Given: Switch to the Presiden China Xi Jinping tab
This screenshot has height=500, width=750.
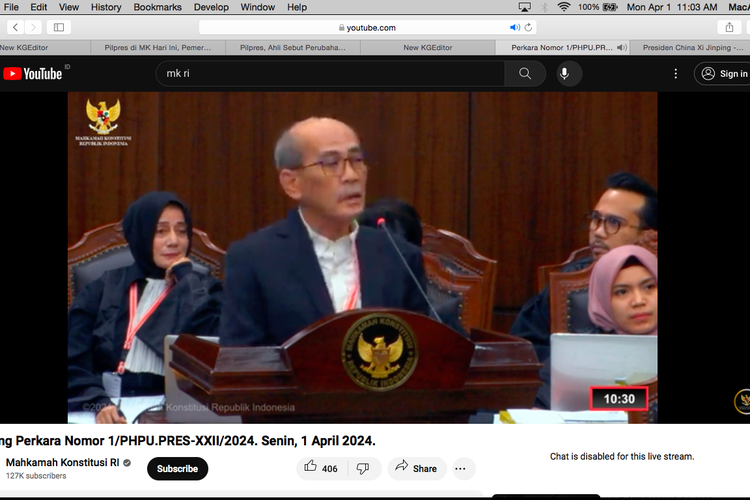Looking at the screenshot, I should (x=692, y=47).
